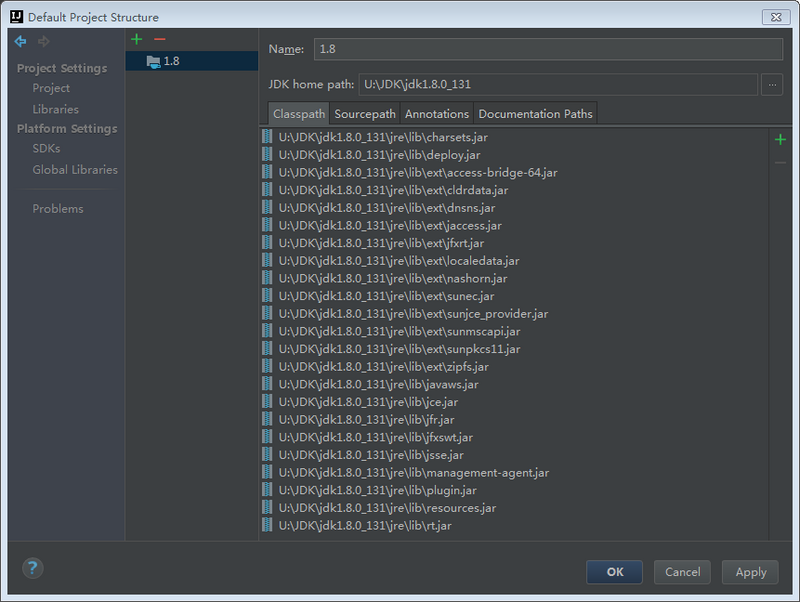Open the Documentation Paths tab
This screenshot has height=602, width=800.
tap(535, 114)
